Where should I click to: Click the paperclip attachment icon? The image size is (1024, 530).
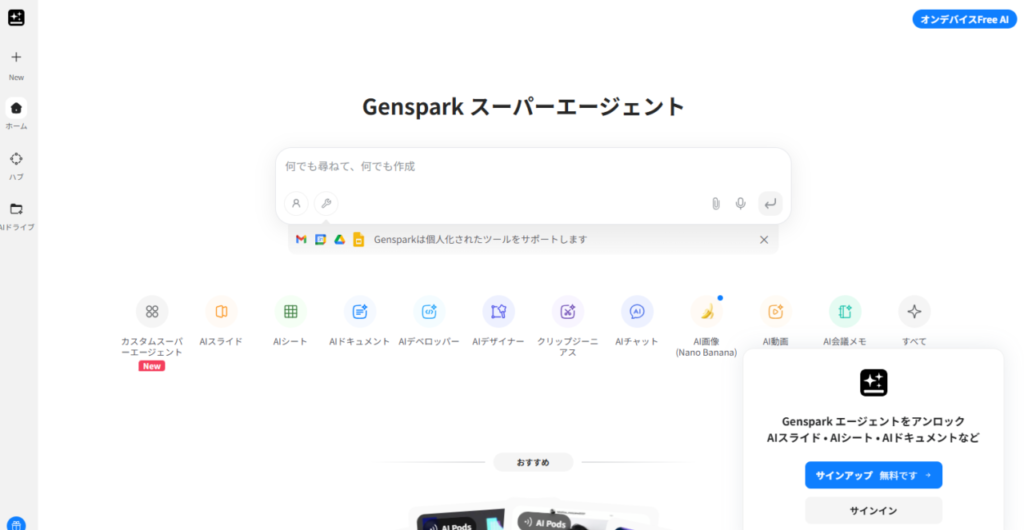(x=716, y=203)
